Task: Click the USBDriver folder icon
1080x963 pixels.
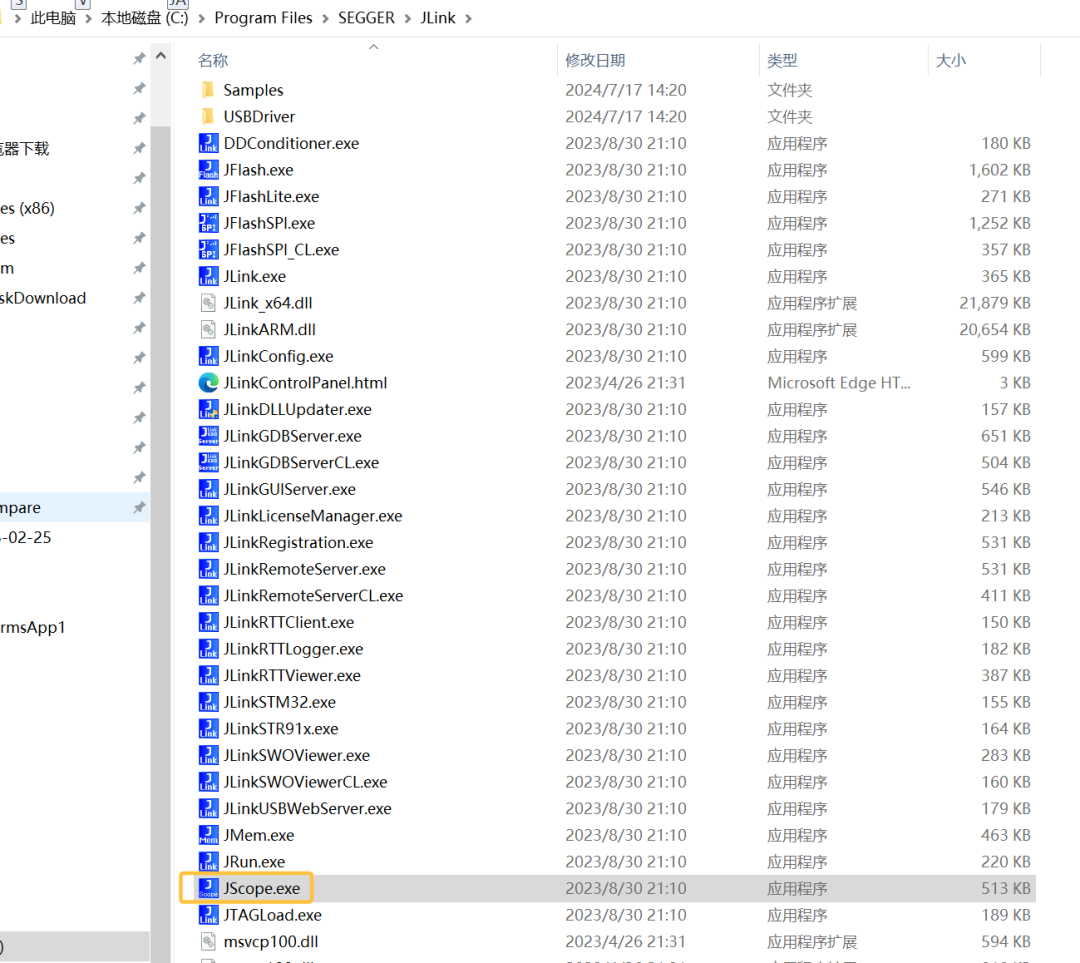Action: tap(208, 116)
